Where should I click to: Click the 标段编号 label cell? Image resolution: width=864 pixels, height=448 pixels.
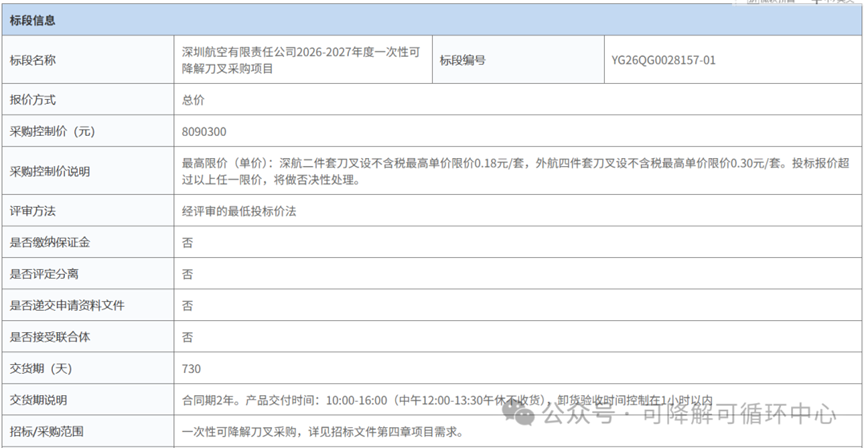pos(462,60)
